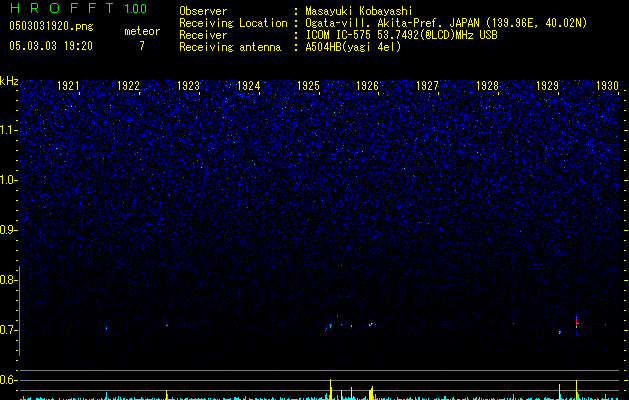Select the ICOM IC-575 receiver details
Image resolution: width=629 pixels, height=400 pixels.
click(401, 35)
